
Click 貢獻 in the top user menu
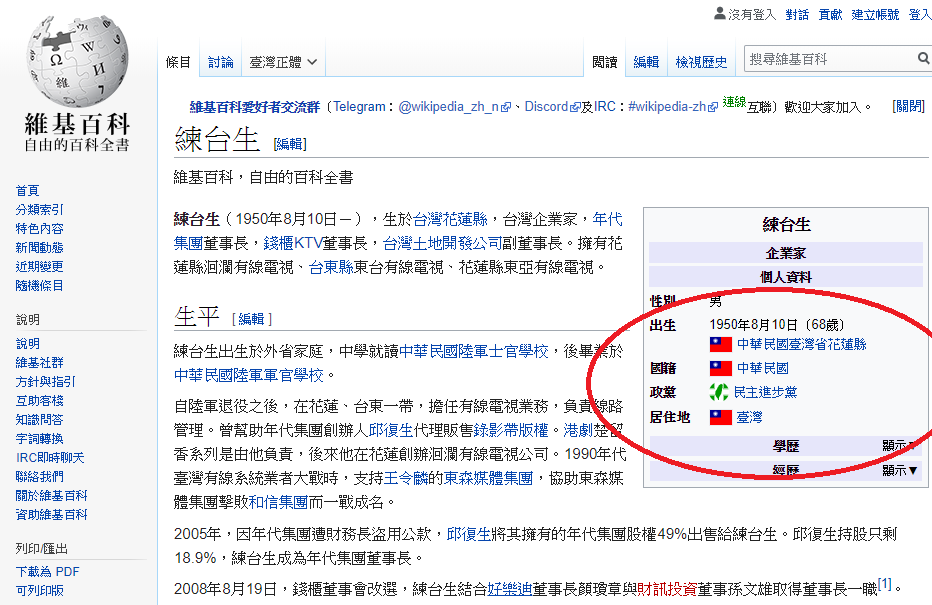[x=830, y=14]
